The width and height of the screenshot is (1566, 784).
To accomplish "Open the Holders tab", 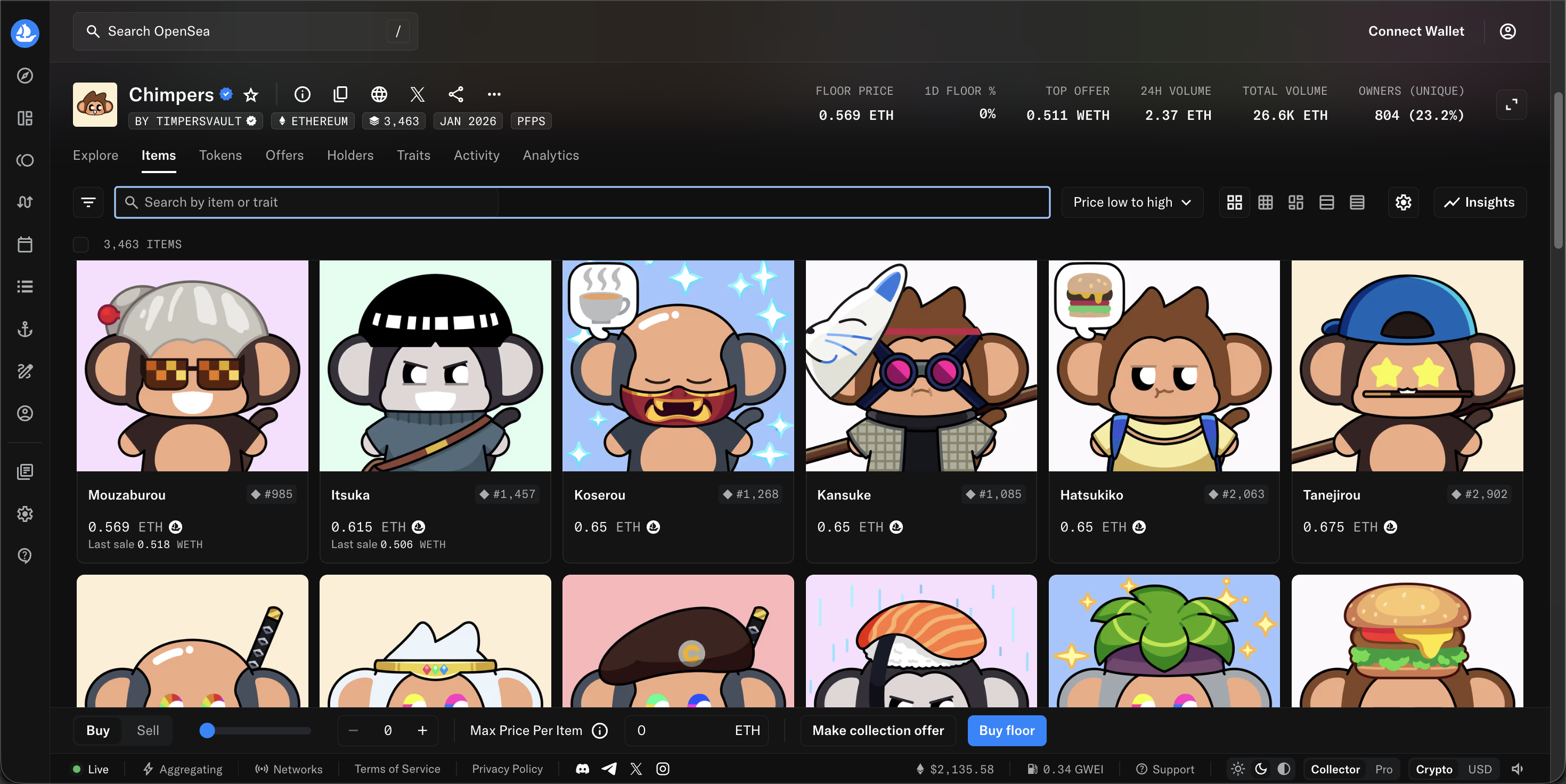I will point(350,156).
